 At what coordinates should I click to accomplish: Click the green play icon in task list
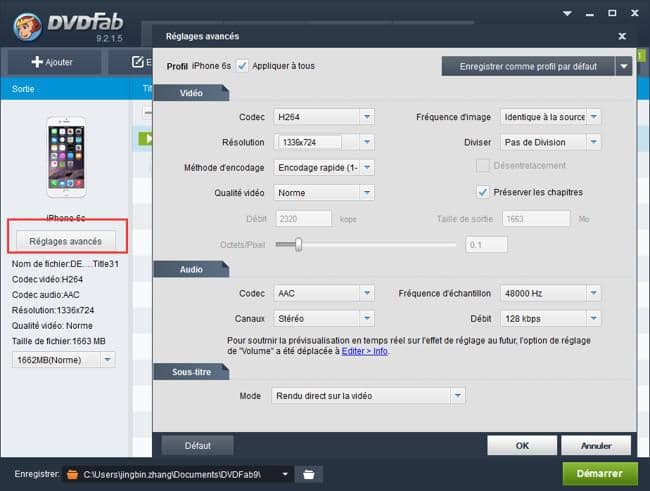coord(146,138)
